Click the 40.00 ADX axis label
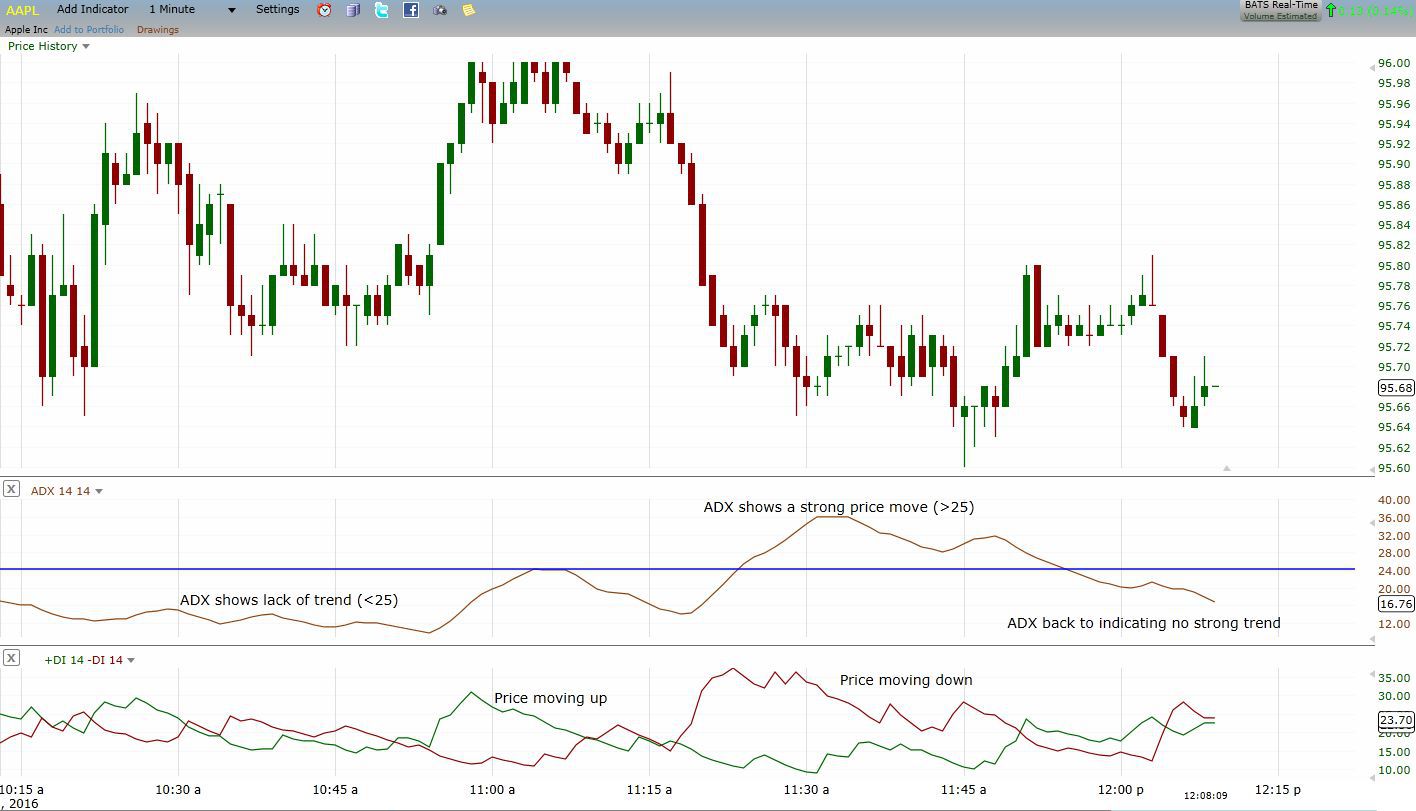The height and width of the screenshot is (811, 1416). click(x=1394, y=500)
